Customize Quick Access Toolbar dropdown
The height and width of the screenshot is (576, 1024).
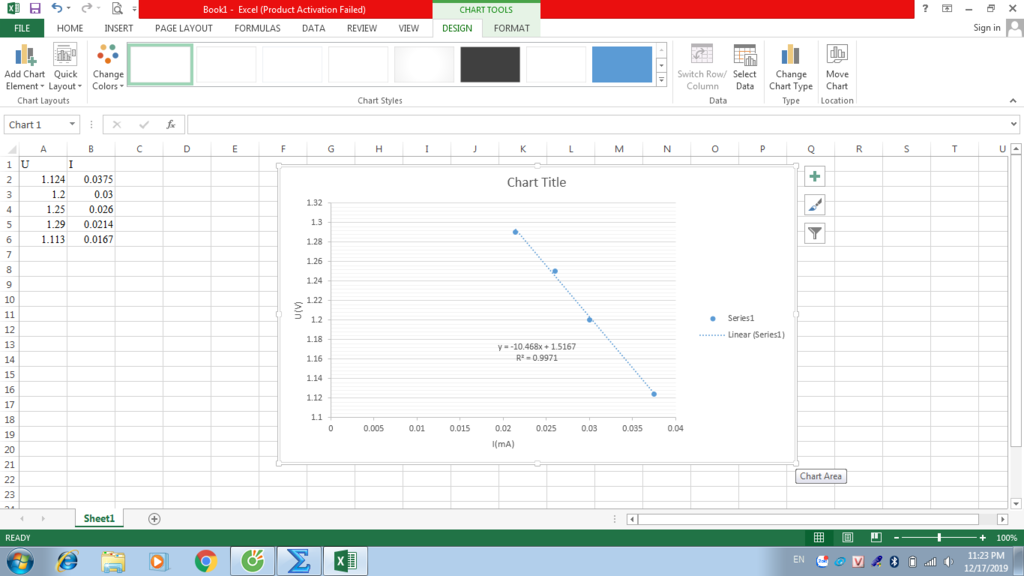135,8
